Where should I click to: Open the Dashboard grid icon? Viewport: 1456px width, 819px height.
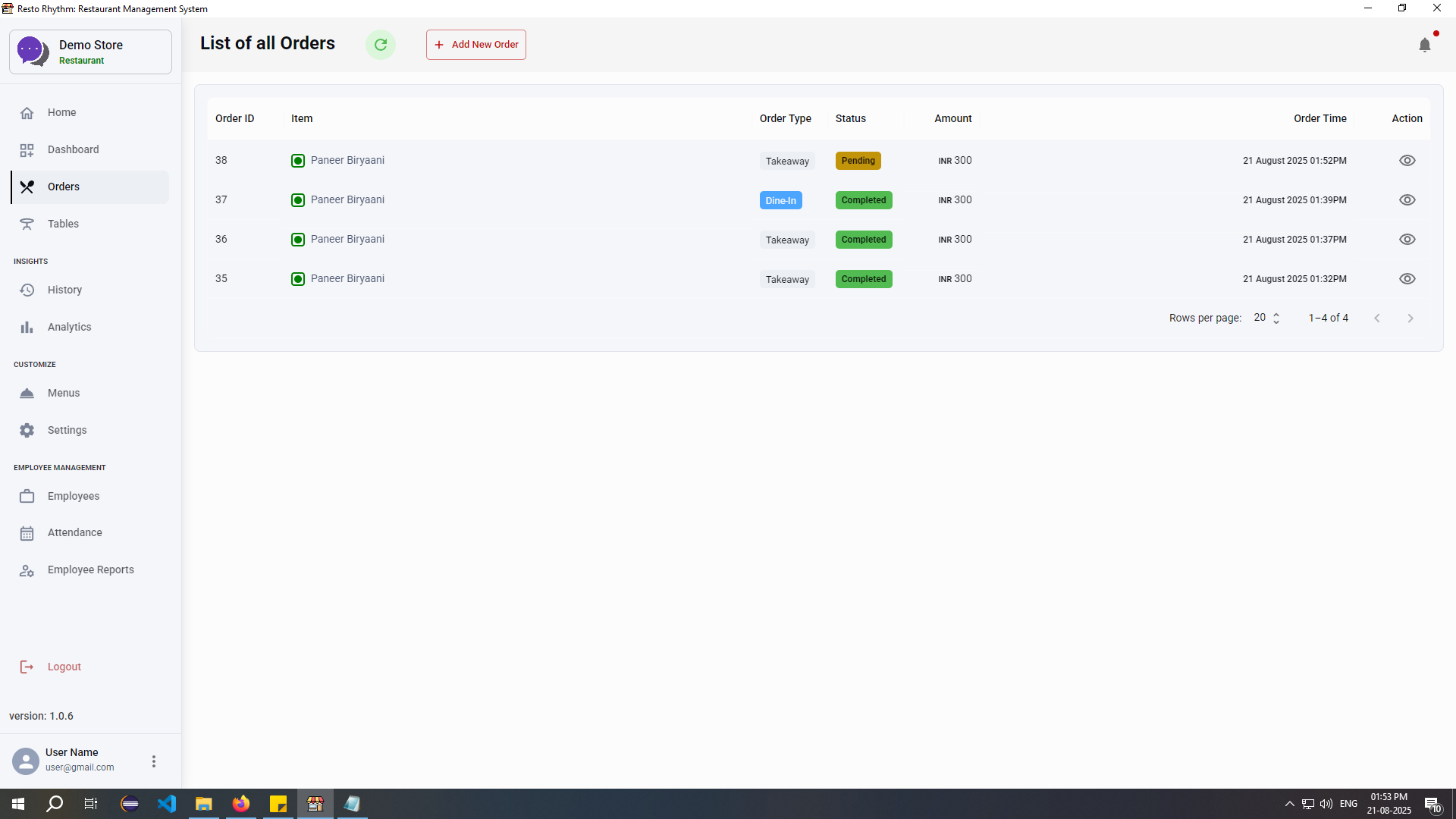click(x=27, y=149)
